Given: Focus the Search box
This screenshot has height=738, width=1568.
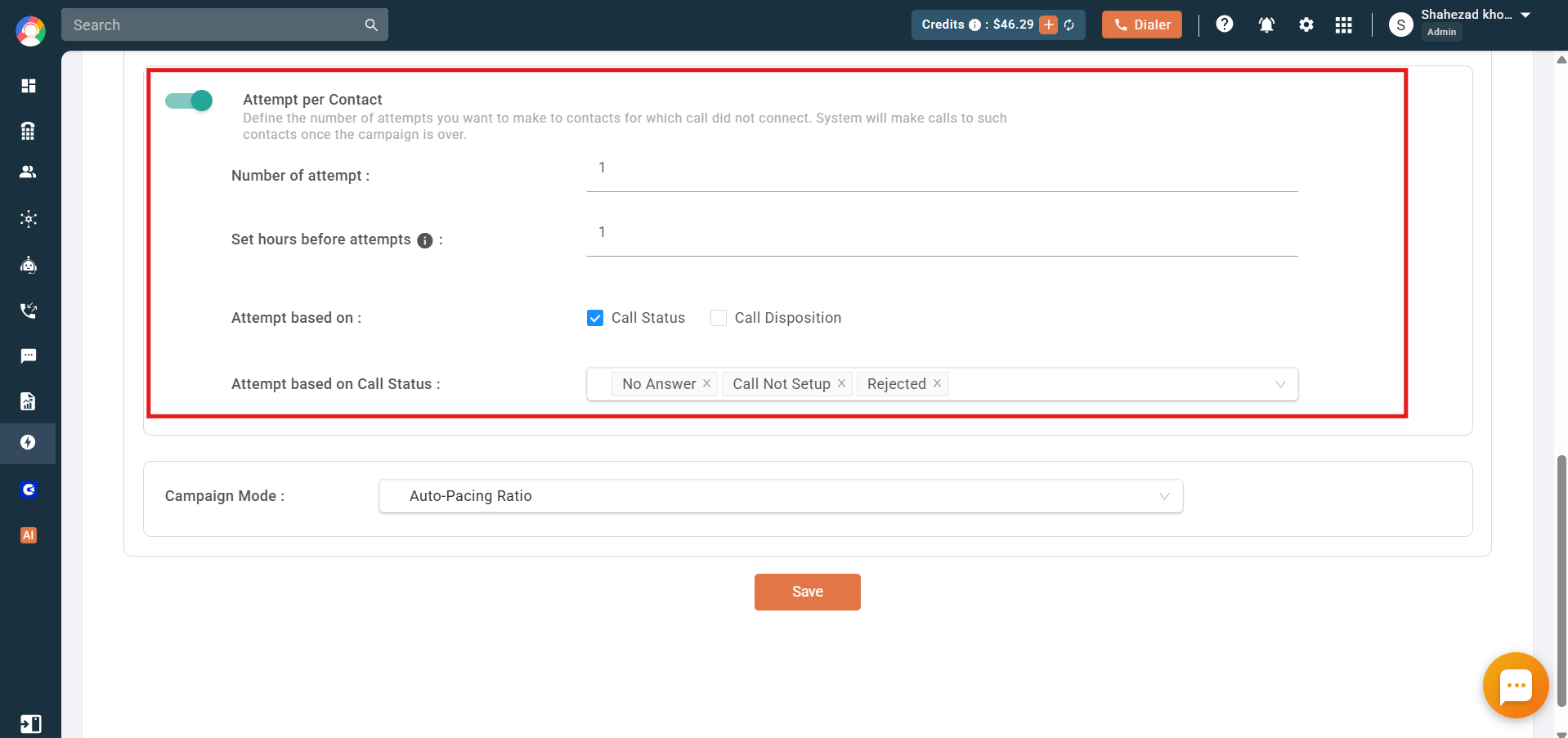Looking at the screenshot, I should (x=225, y=25).
